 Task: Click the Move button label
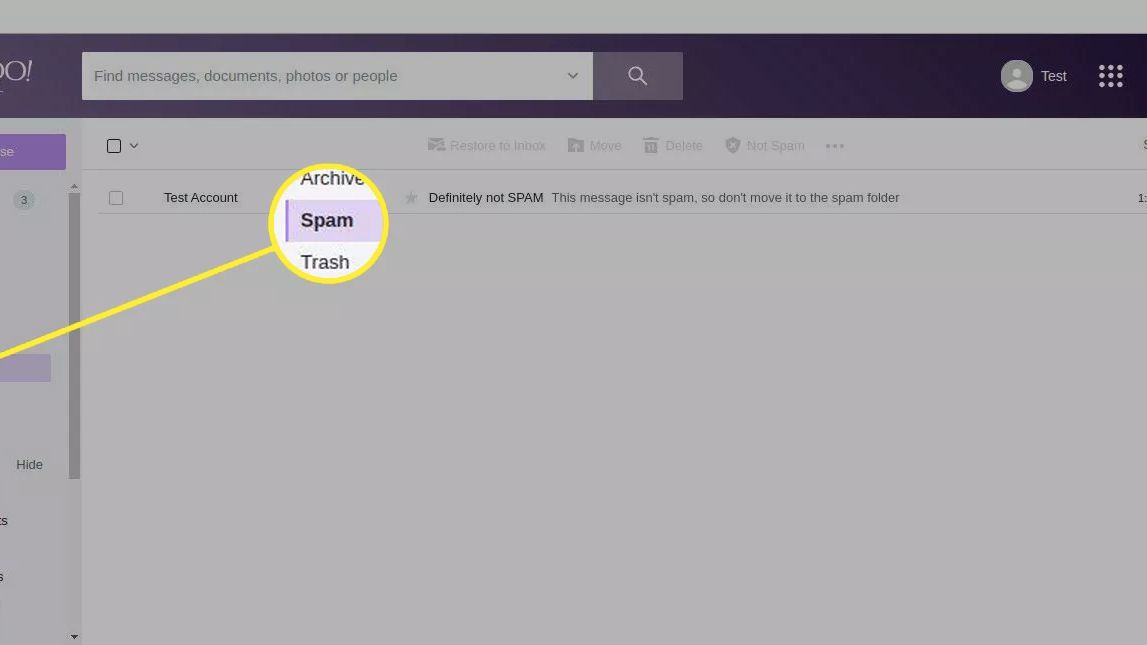coord(605,146)
